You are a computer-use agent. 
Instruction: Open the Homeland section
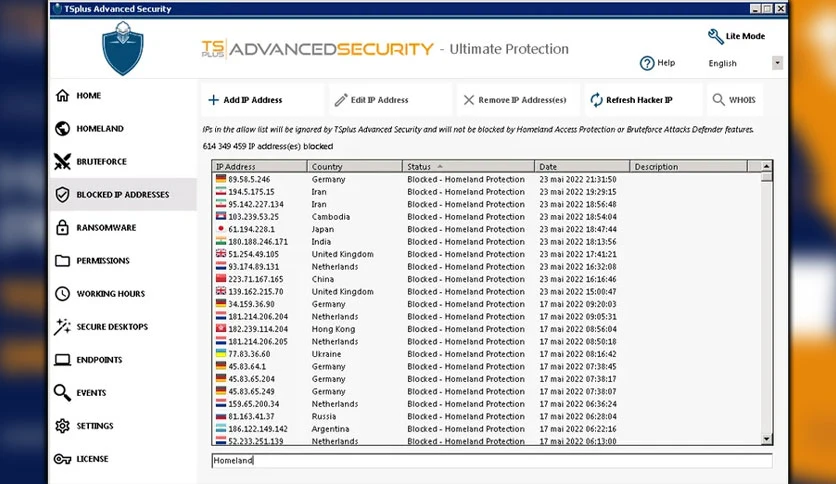[x=123, y=128]
